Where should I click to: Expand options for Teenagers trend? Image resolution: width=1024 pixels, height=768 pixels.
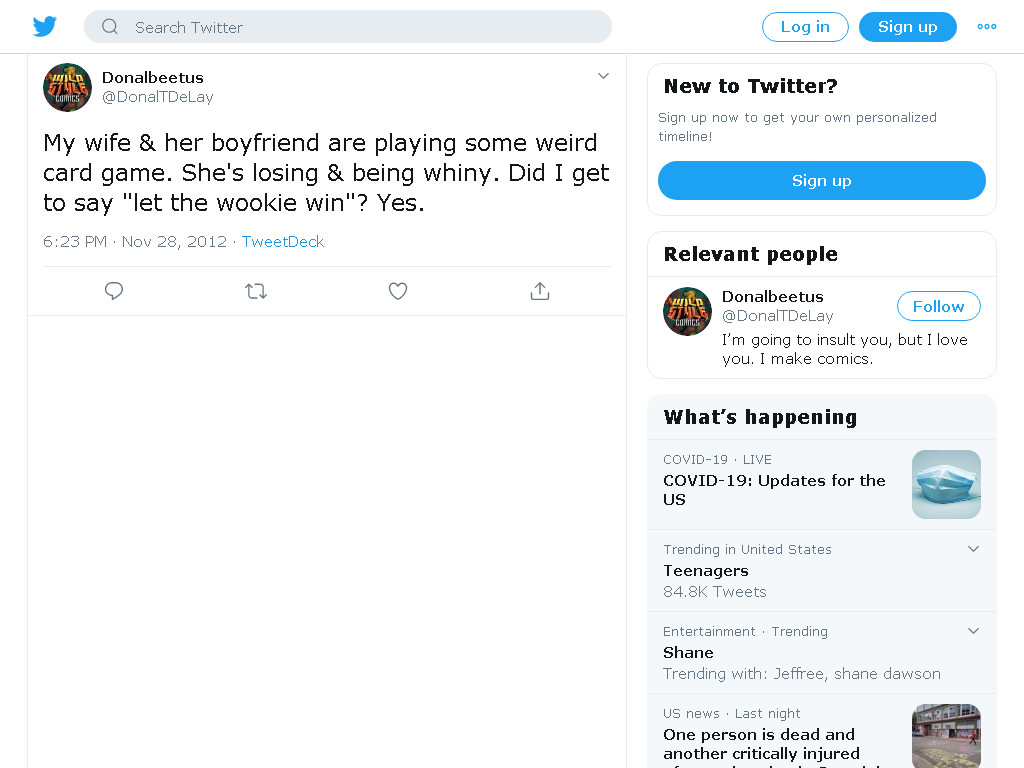pyautogui.click(x=973, y=549)
